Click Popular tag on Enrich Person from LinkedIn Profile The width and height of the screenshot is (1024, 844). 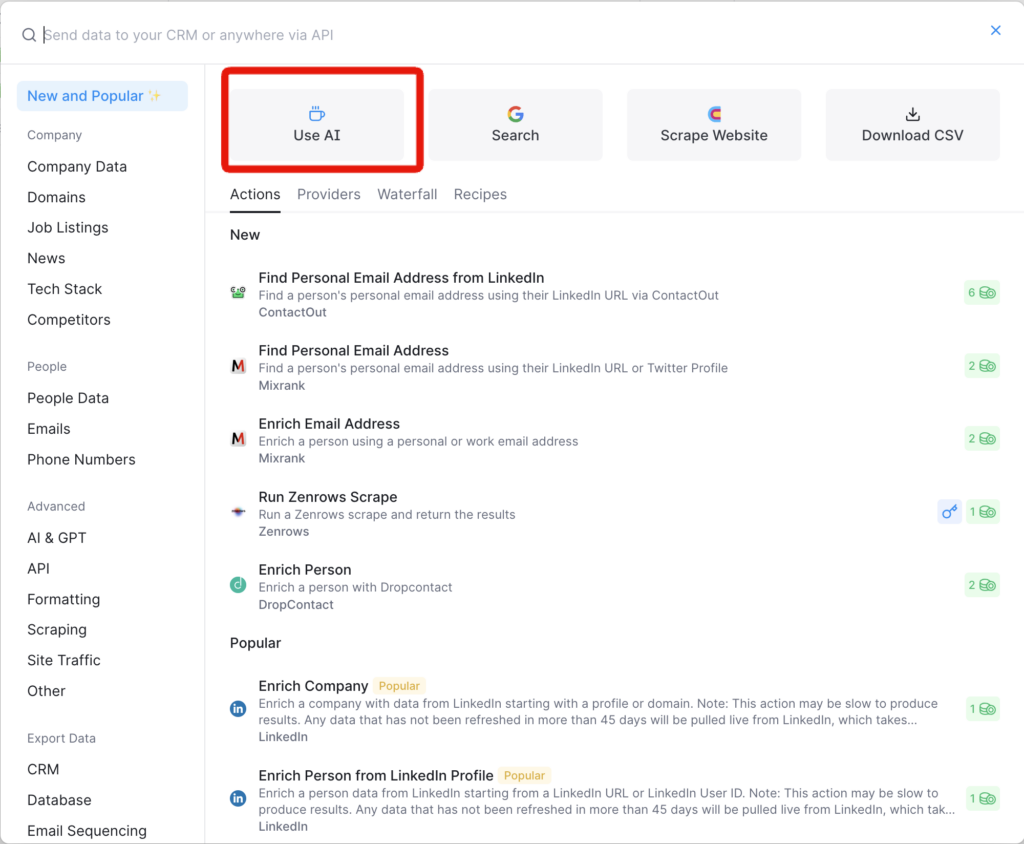point(524,775)
